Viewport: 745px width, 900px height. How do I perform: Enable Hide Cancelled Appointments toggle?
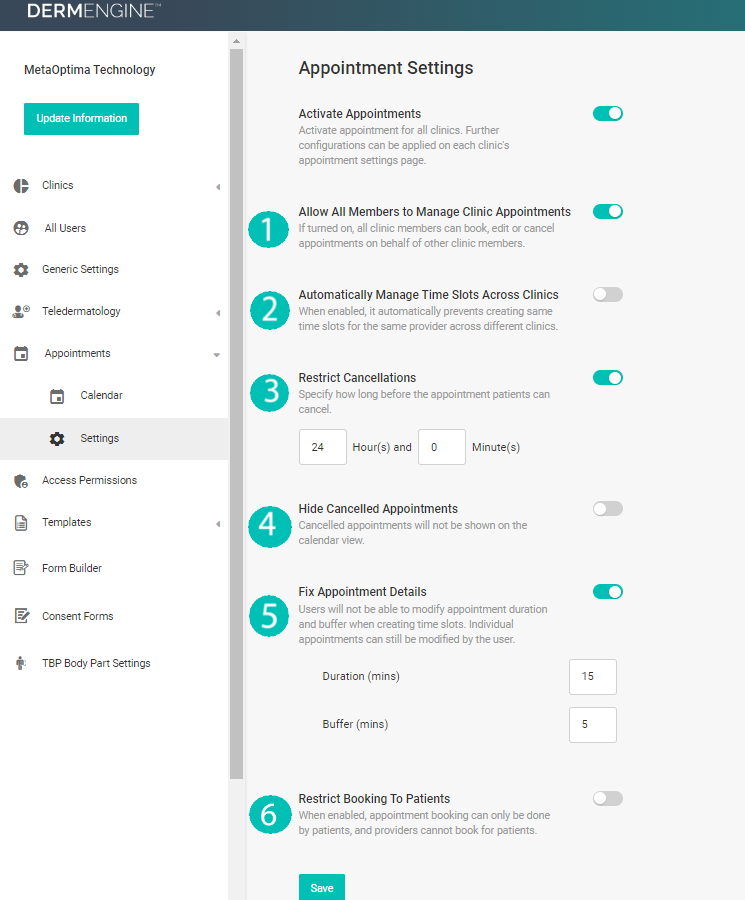608,509
